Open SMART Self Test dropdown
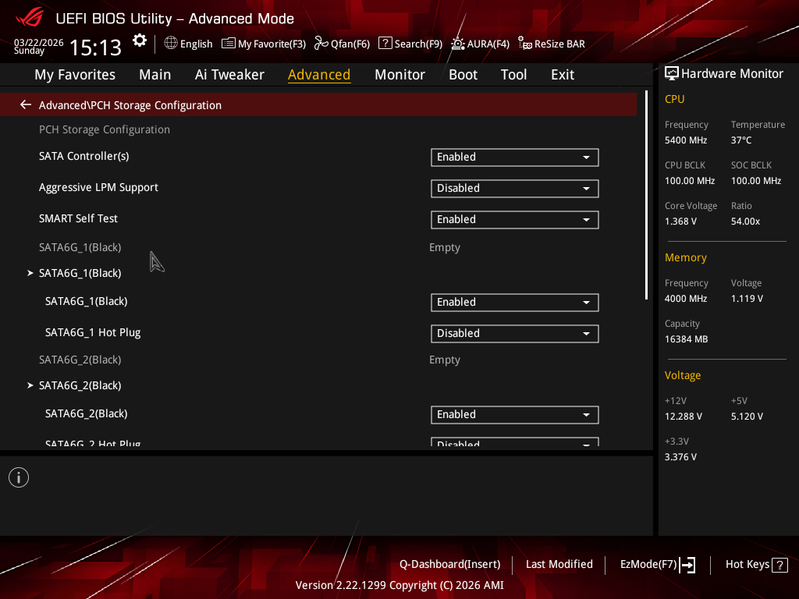 click(514, 220)
